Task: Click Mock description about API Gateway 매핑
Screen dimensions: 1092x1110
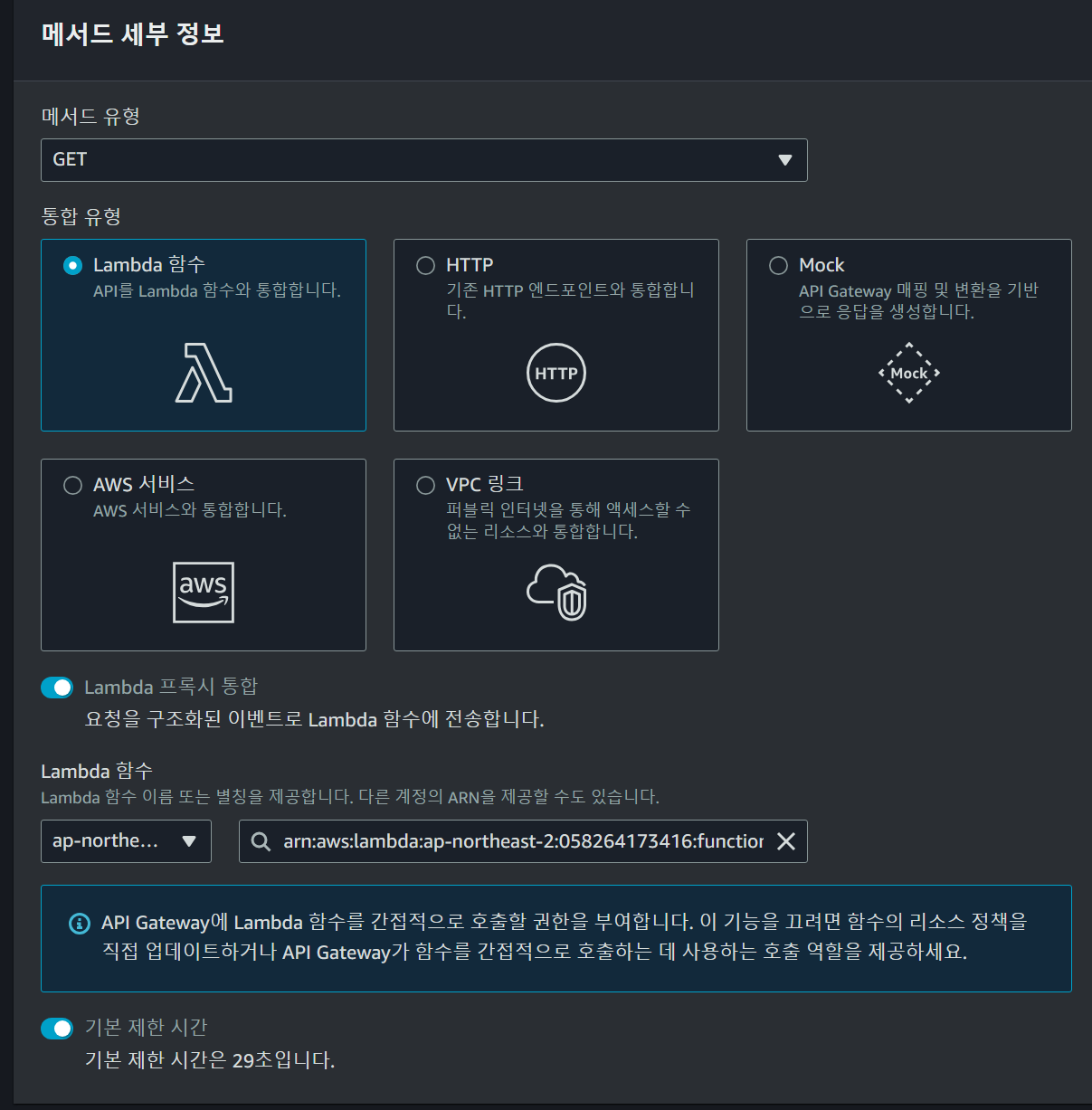Action: pyautogui.click(x=918, y=300)
